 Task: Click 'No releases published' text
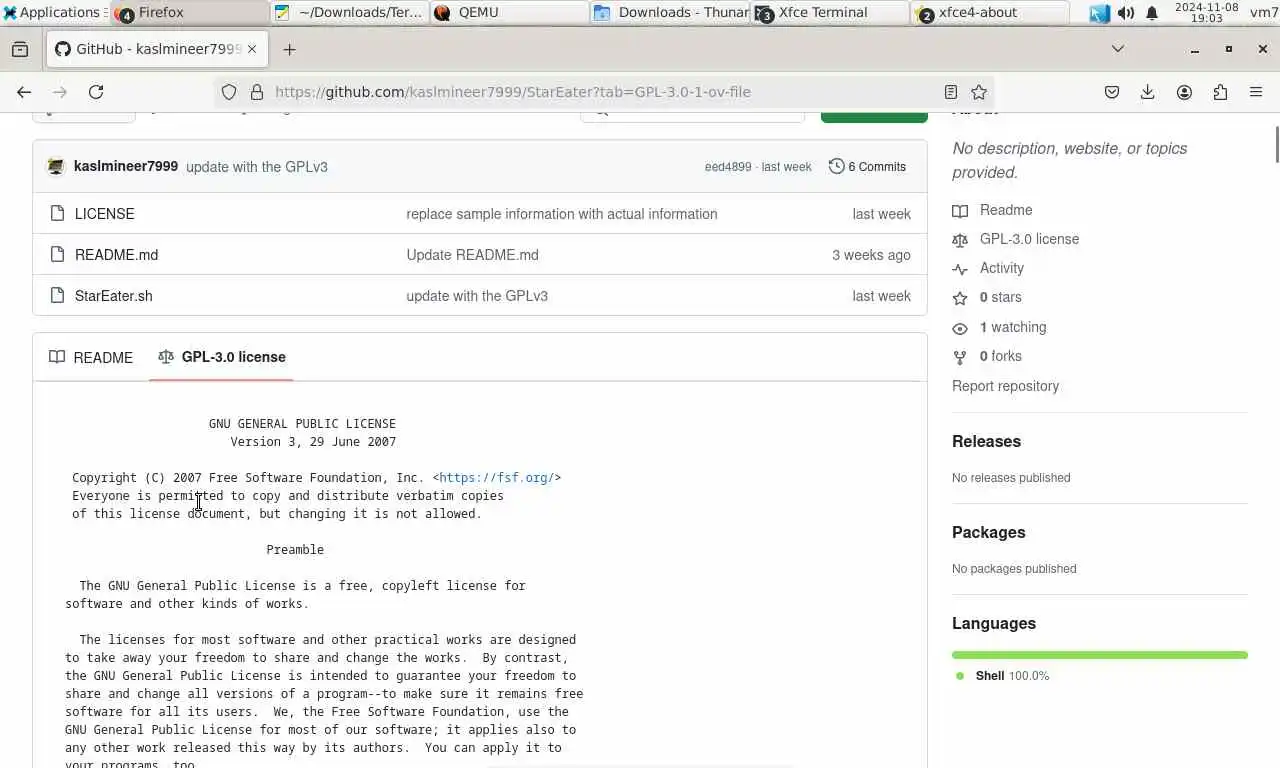pos(1011,478)
